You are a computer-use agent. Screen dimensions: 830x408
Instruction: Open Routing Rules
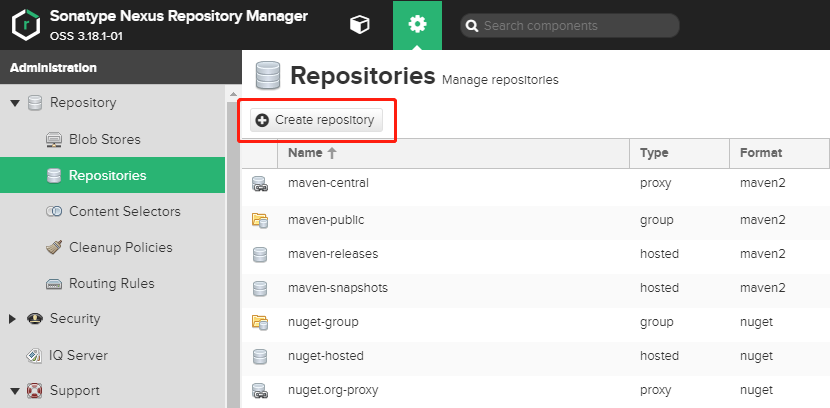point(112,284)
